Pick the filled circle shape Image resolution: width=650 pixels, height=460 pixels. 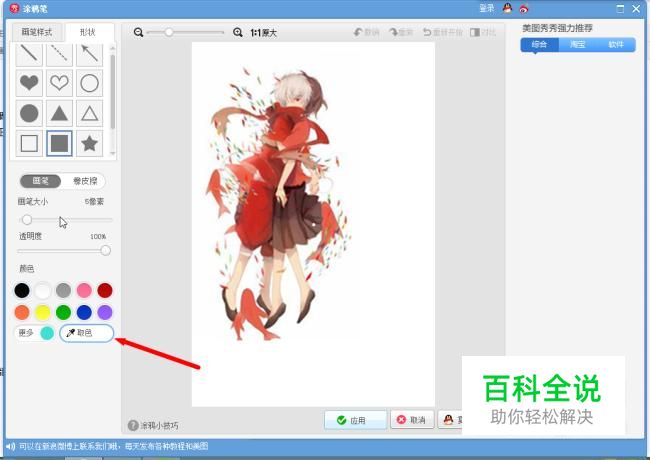29,113
